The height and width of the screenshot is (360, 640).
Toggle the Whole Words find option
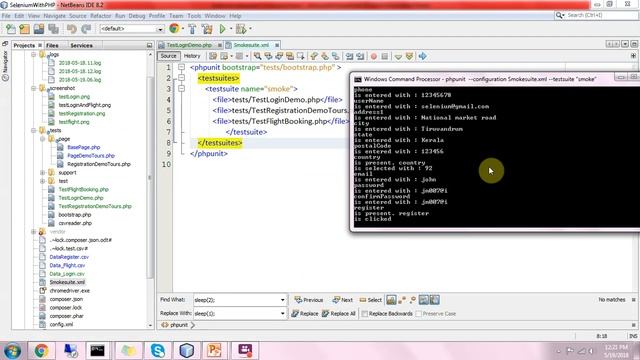coord(402,300)
